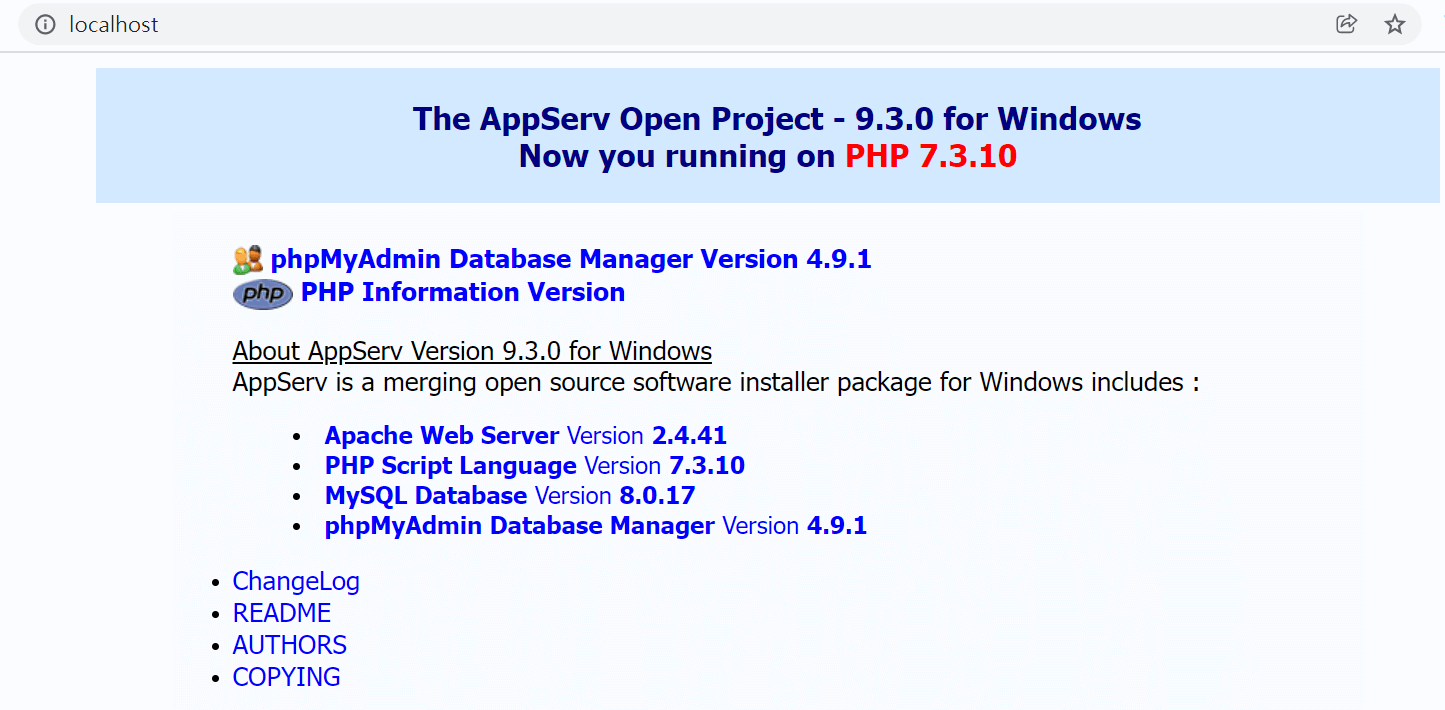The image size is (1445, 710).
Task: Click 'AppServ is a merging open source' sentence
Action: click(716, 383)
